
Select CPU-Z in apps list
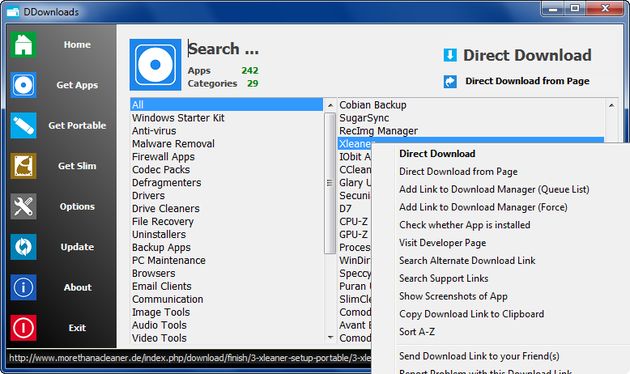coord(354,221)
